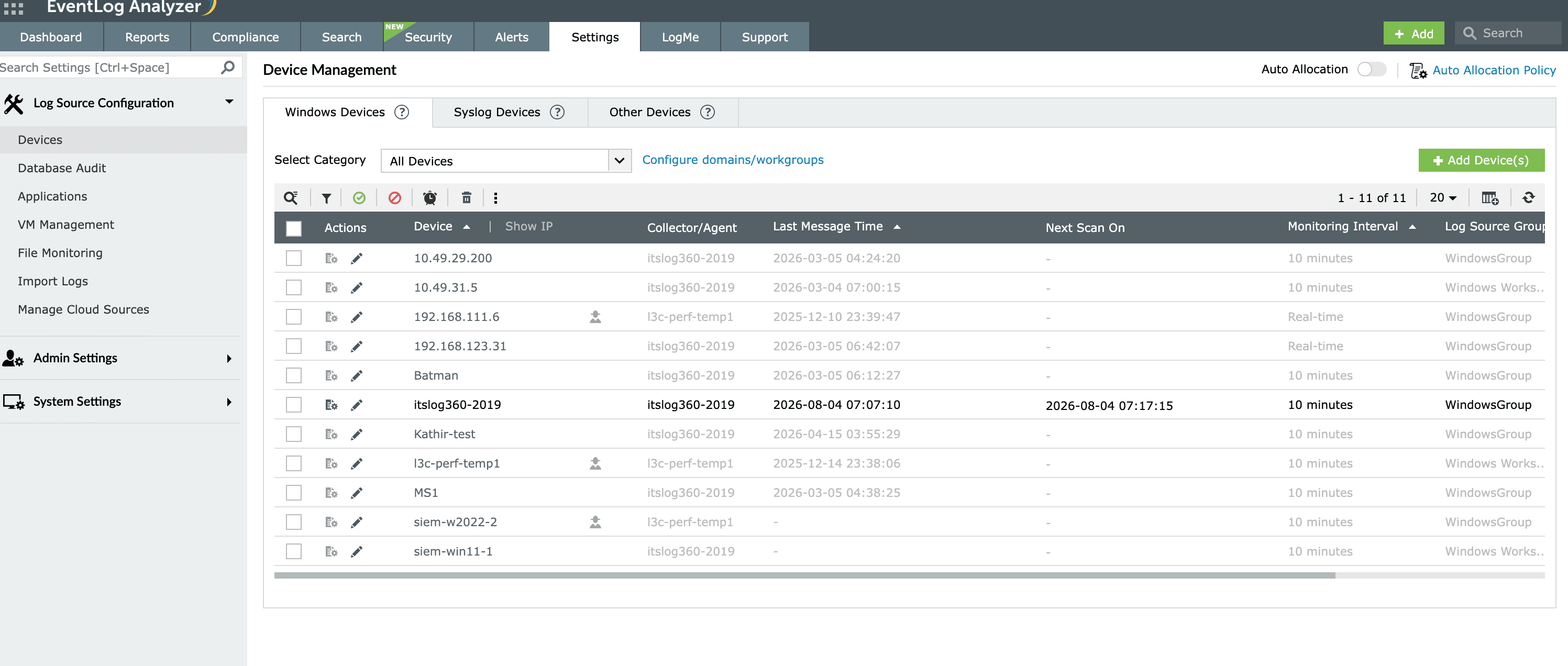Switch to the Other Devices tab
This screenshot has height=666, width=1568.
[x=663, y=112]
